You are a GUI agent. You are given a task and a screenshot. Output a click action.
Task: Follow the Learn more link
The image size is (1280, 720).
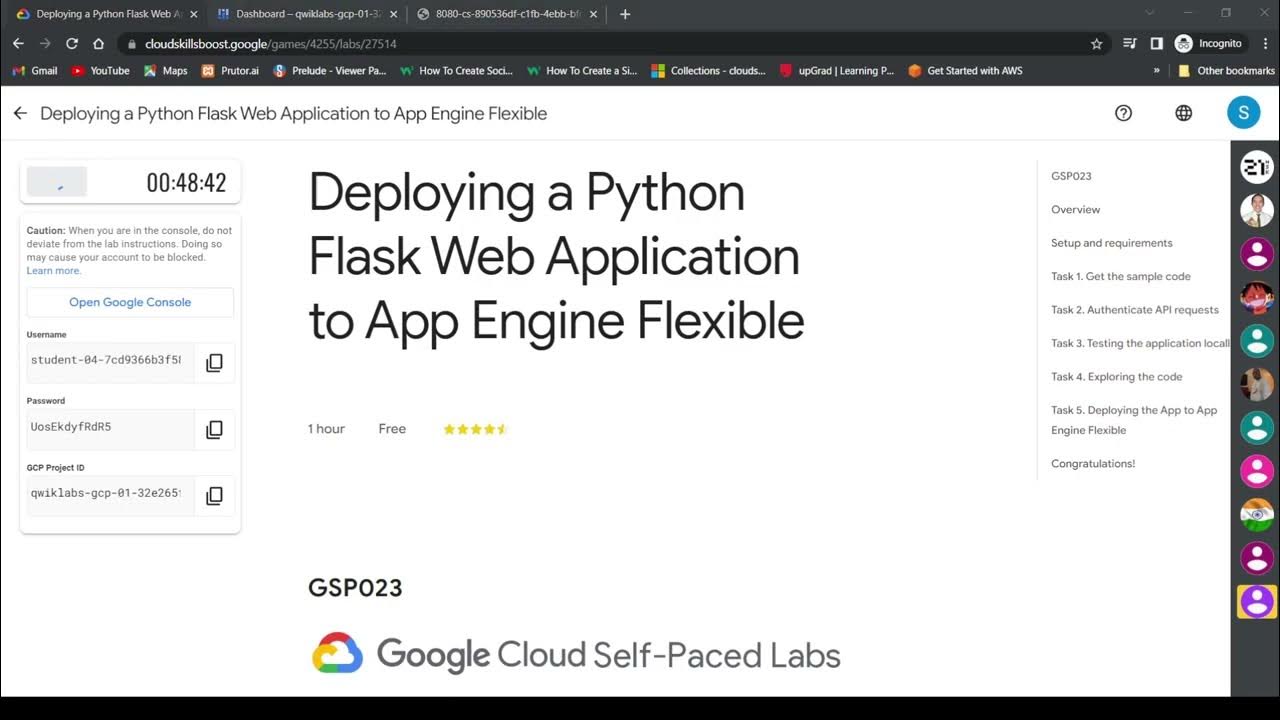click(53, 271)
